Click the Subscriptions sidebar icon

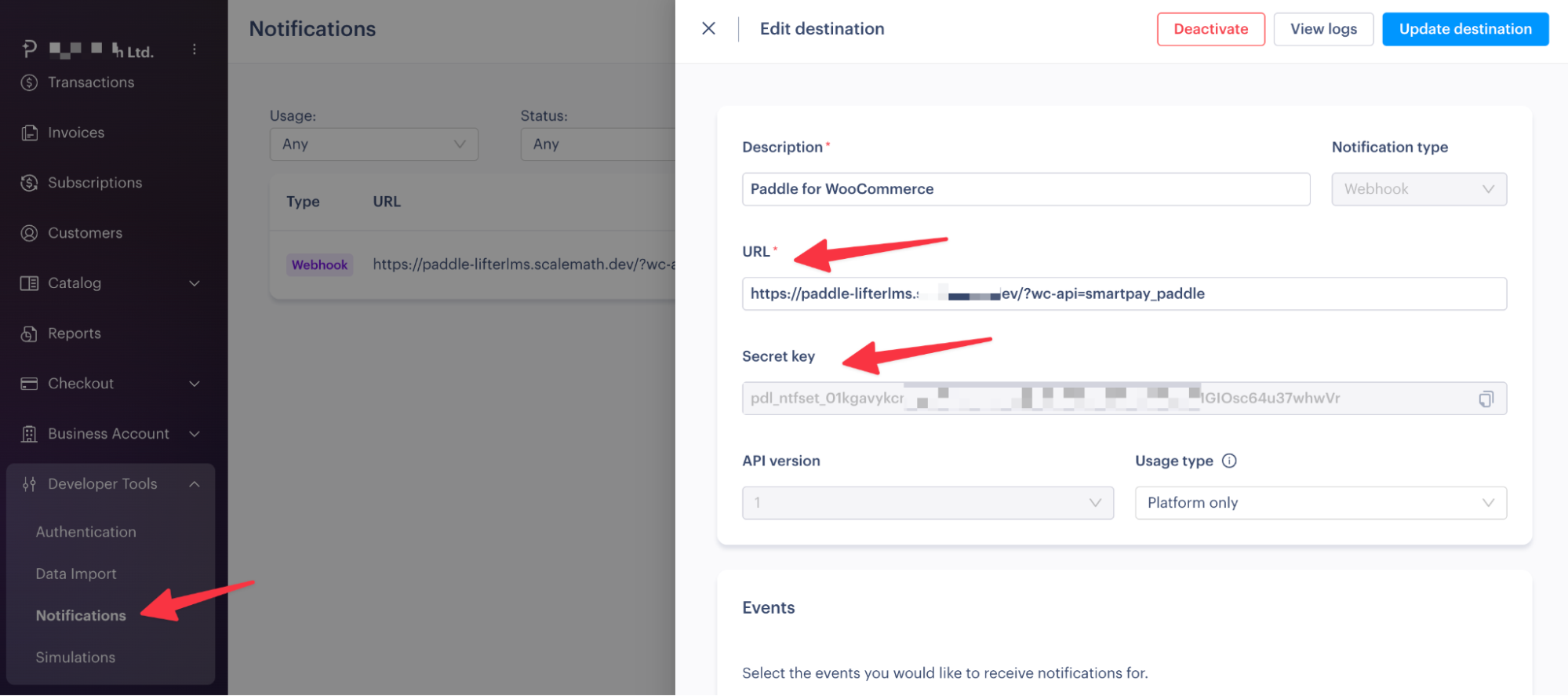[29, 183]
